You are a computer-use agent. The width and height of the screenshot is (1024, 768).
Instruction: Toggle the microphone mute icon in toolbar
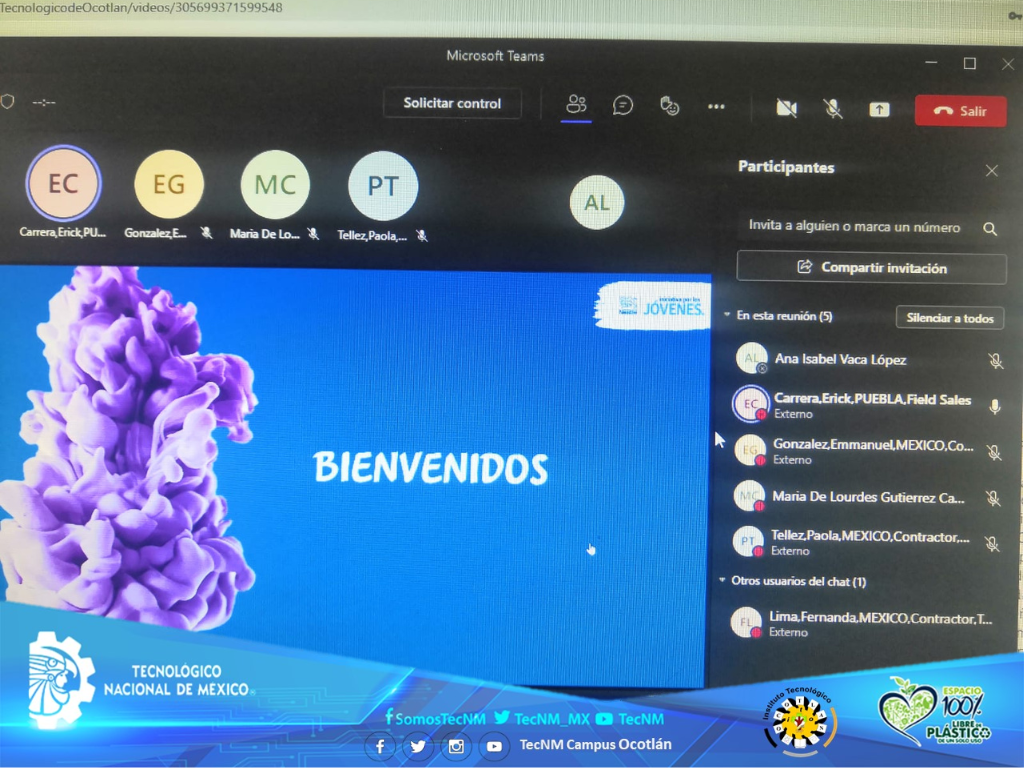833,108
